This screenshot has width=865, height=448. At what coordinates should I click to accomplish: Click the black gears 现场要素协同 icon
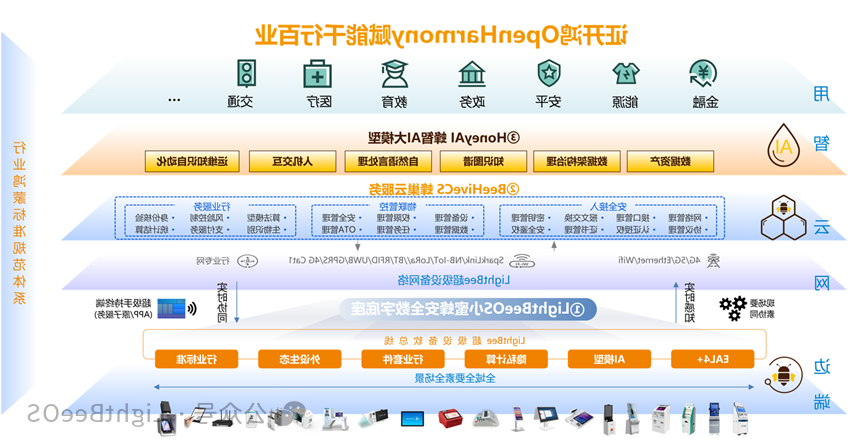pyautogui.click(x=733, y=308)
